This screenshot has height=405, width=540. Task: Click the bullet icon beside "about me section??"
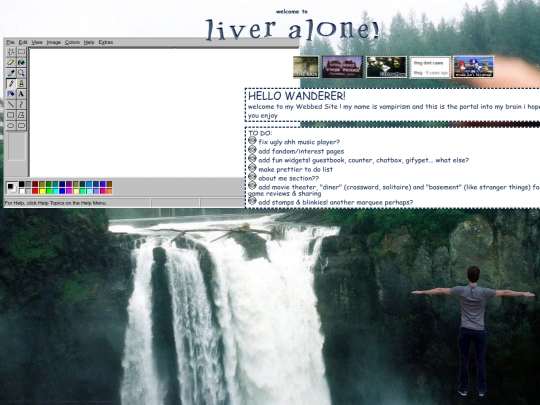point(252,177)
